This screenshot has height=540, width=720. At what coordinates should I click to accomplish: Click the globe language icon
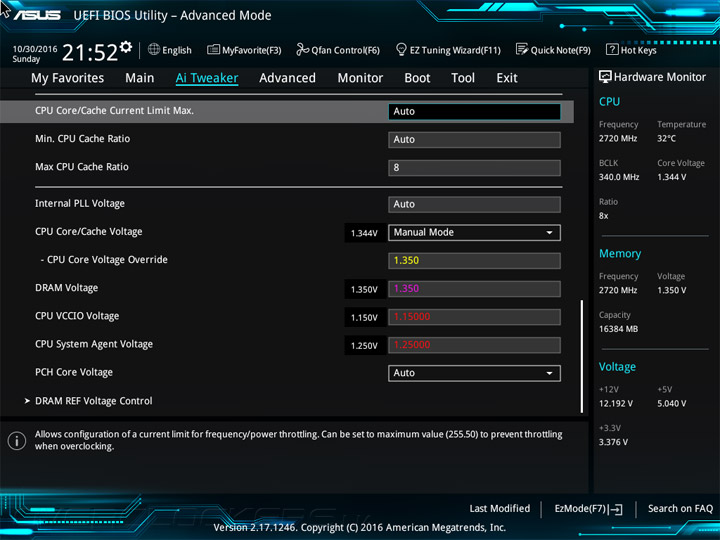click(x=154, y=50)
